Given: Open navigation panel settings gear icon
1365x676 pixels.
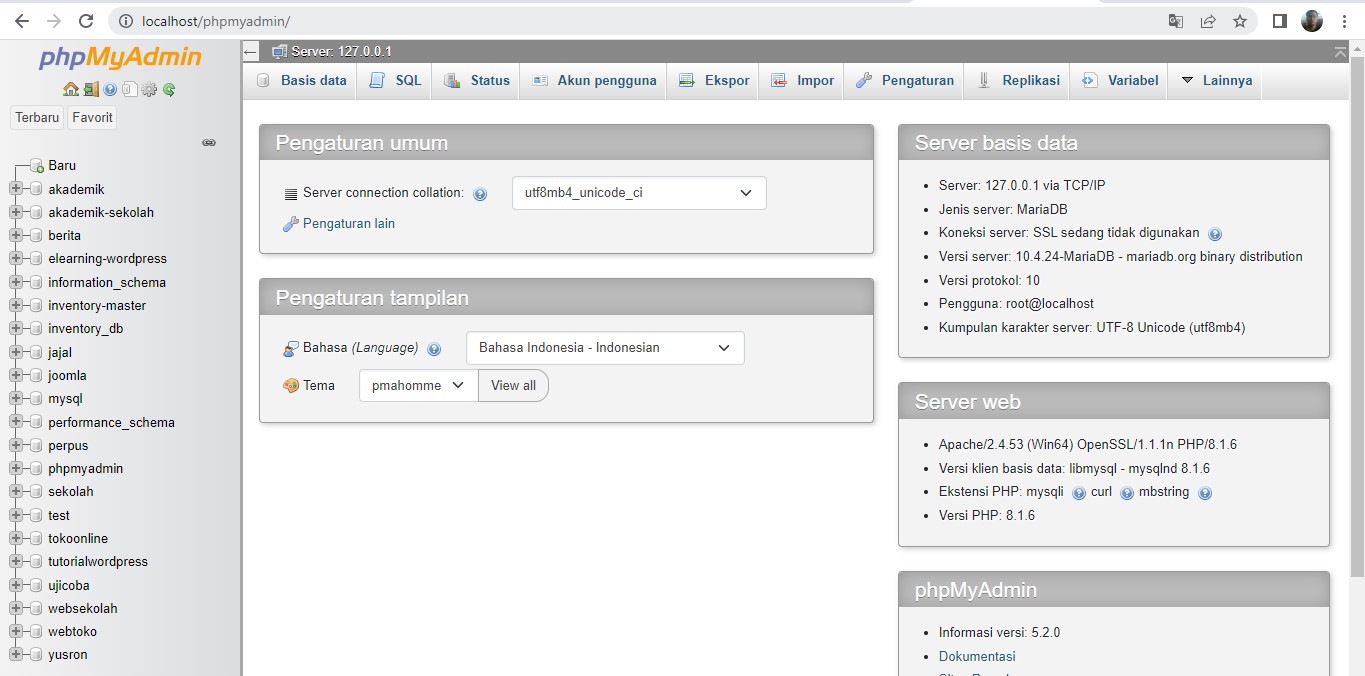Looking at the screenshot, I should tap(149, 90).
